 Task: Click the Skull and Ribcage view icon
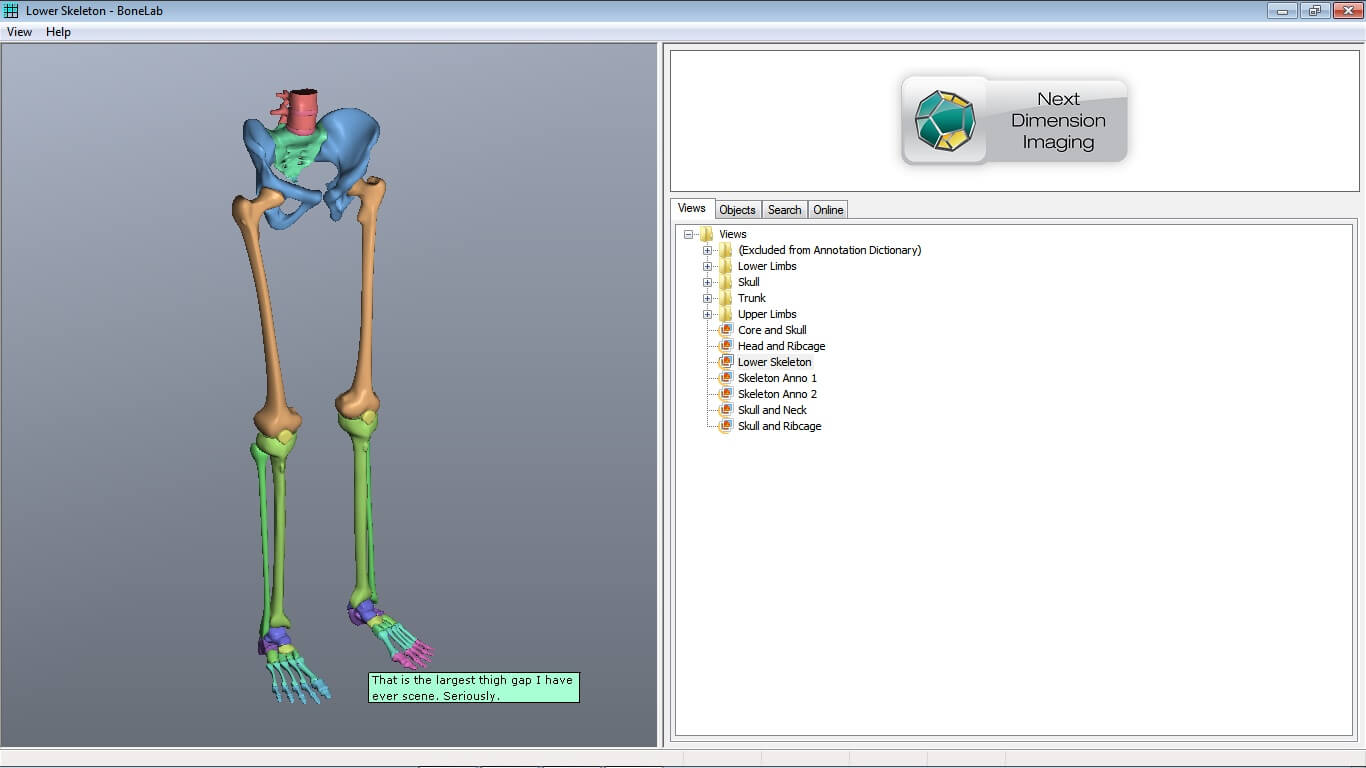(x=726, y=426)
